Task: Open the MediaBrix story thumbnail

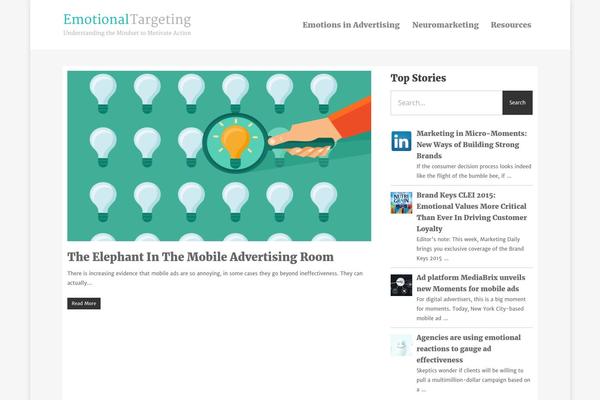Action: (x=401, y=285)
